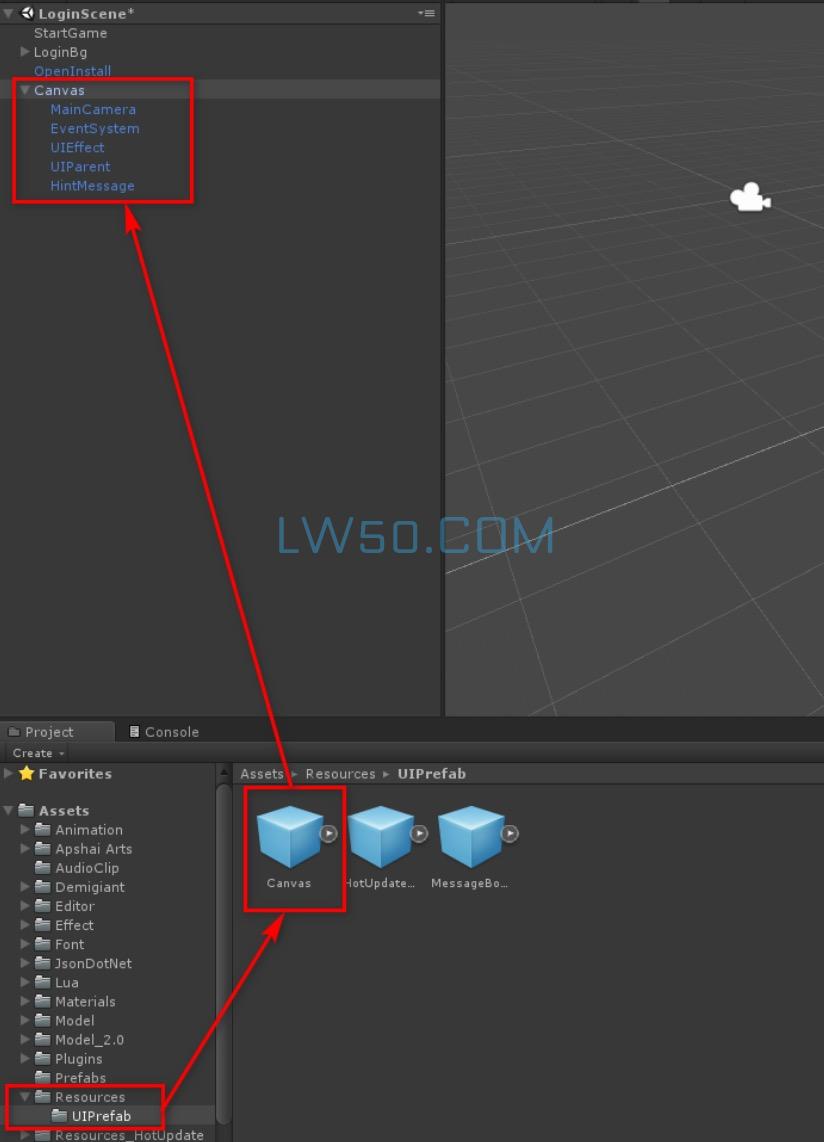
Task: Select the UIPrefab folder in tree
Action: (100, 1116)
